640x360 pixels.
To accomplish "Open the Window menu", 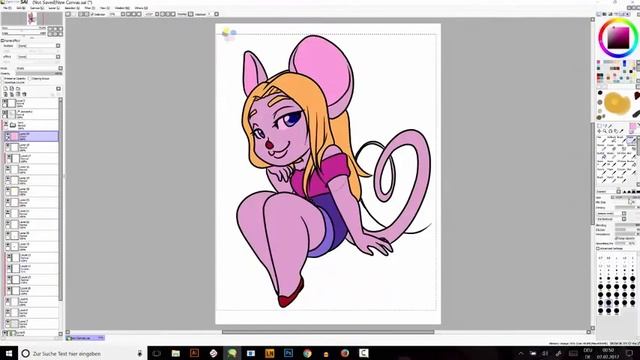I will (122, 8).
